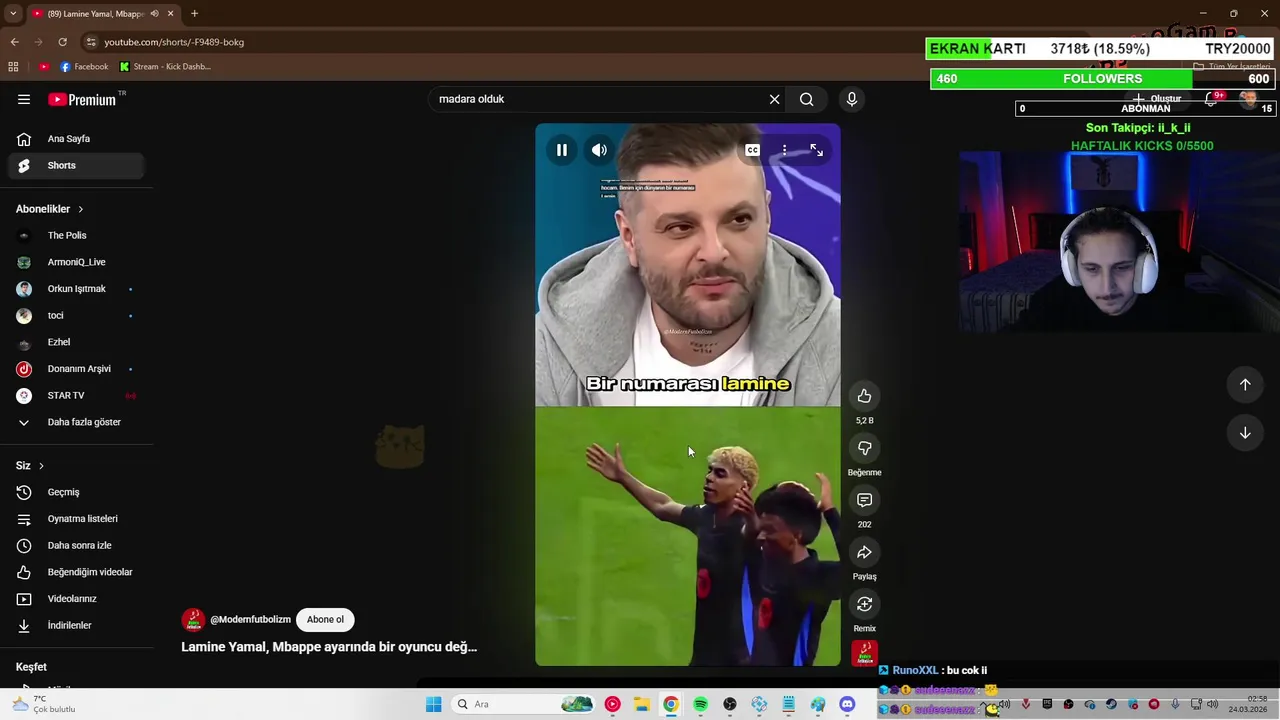This screenshot has width=1280, height=720.
Task: Click the Oluştur create button
Action: coord(1157,99)
